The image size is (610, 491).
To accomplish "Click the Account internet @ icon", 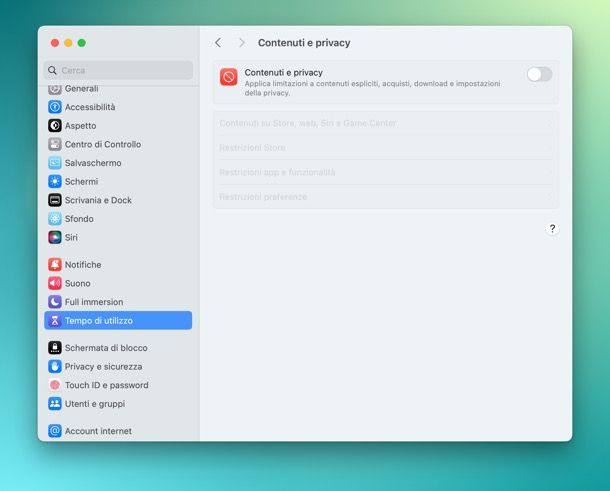I will (55, 431).
